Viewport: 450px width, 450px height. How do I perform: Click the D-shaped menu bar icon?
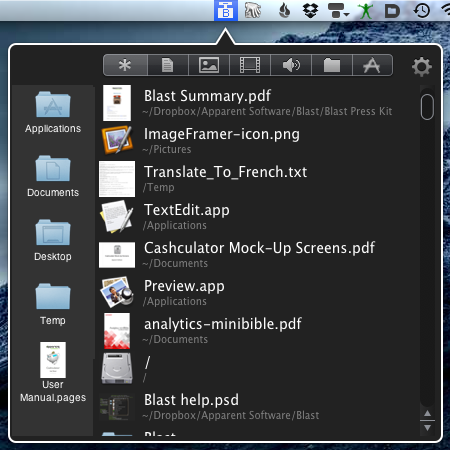coord(392,11)
